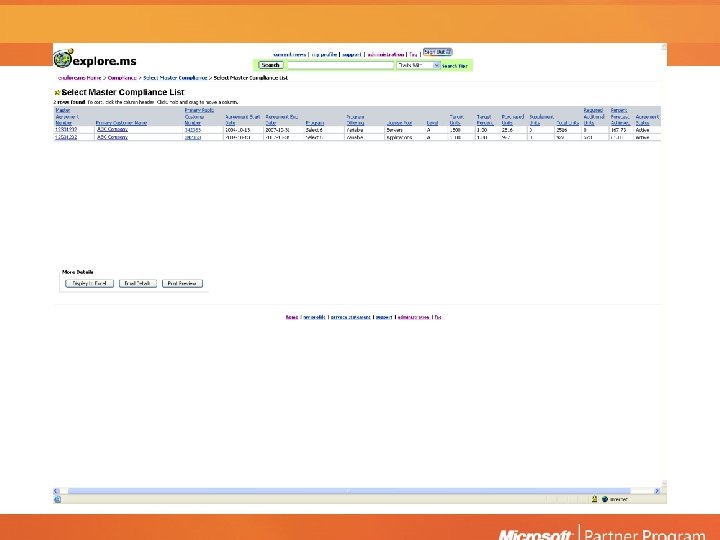This screenshot has height=540, width=720.
Task: Sort by Target Percent column header
Action: [485, 120]
